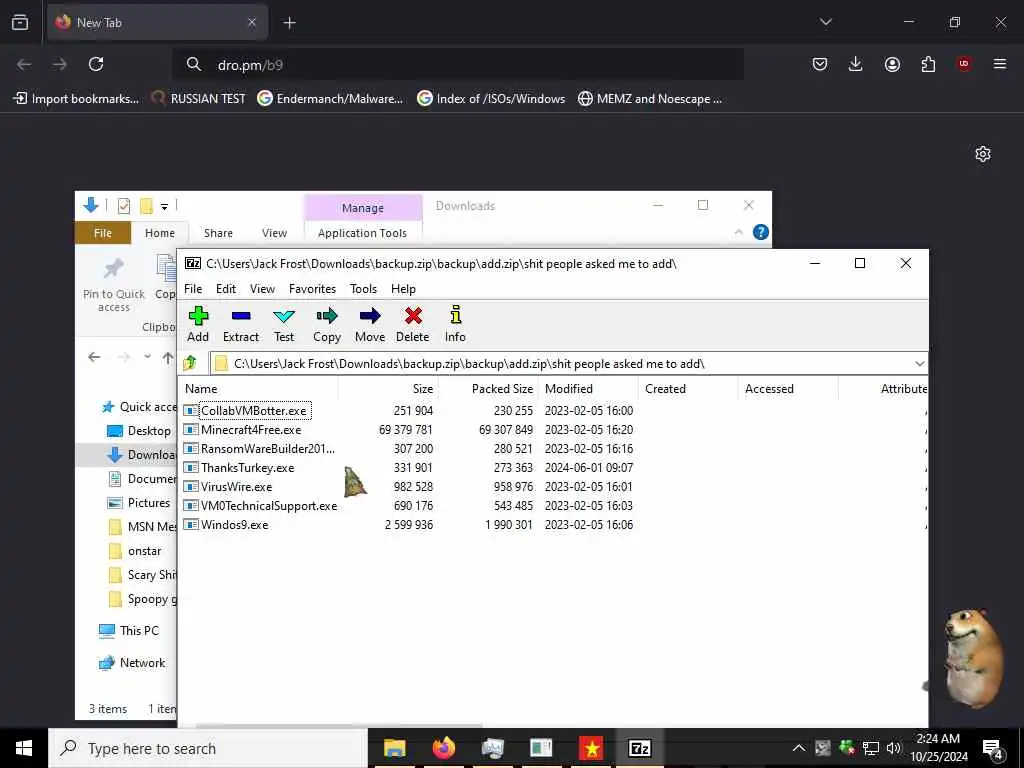The image size is (1024, 768).
Task: Click the Save to Pocket icon
Action: pos(820,64)
